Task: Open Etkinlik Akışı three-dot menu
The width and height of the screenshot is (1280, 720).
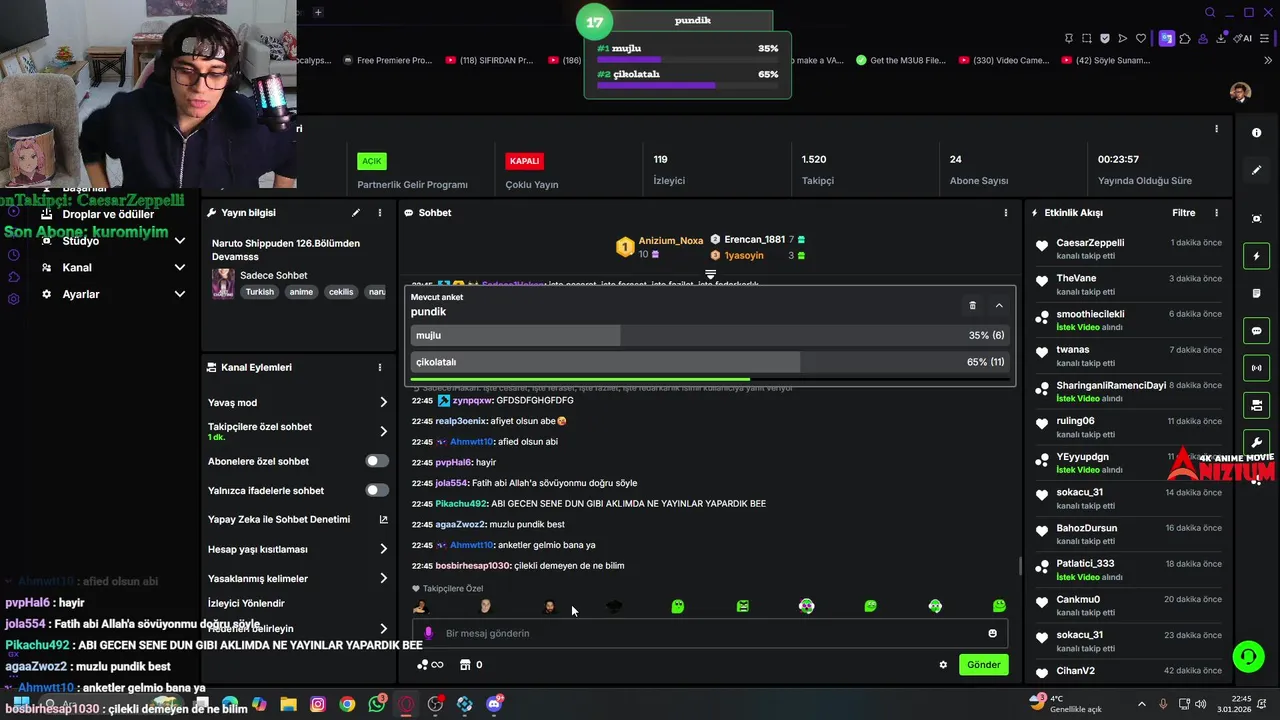Action: point(1216,213)
